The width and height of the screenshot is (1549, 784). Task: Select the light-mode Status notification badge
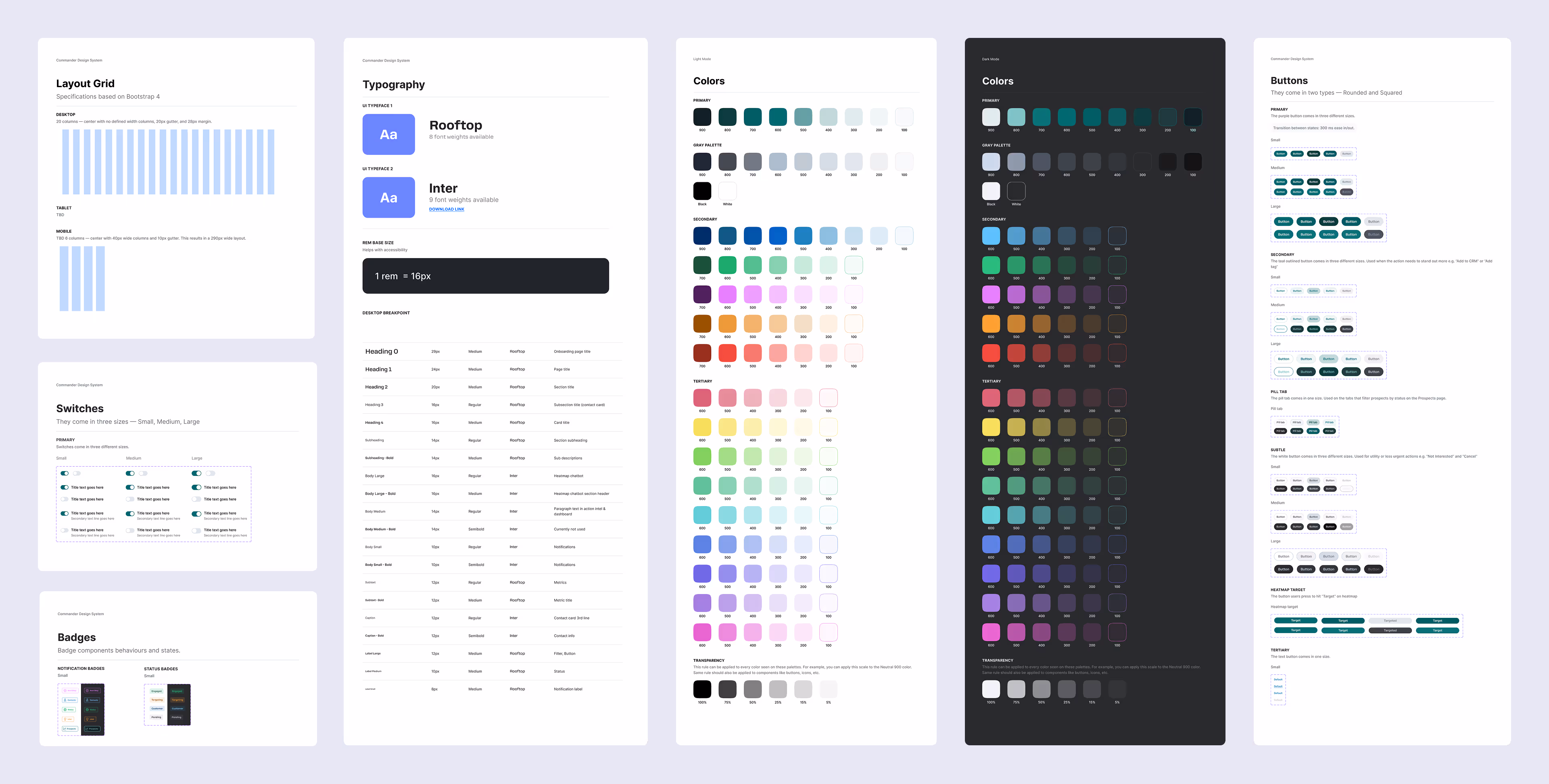click(69, 710)
